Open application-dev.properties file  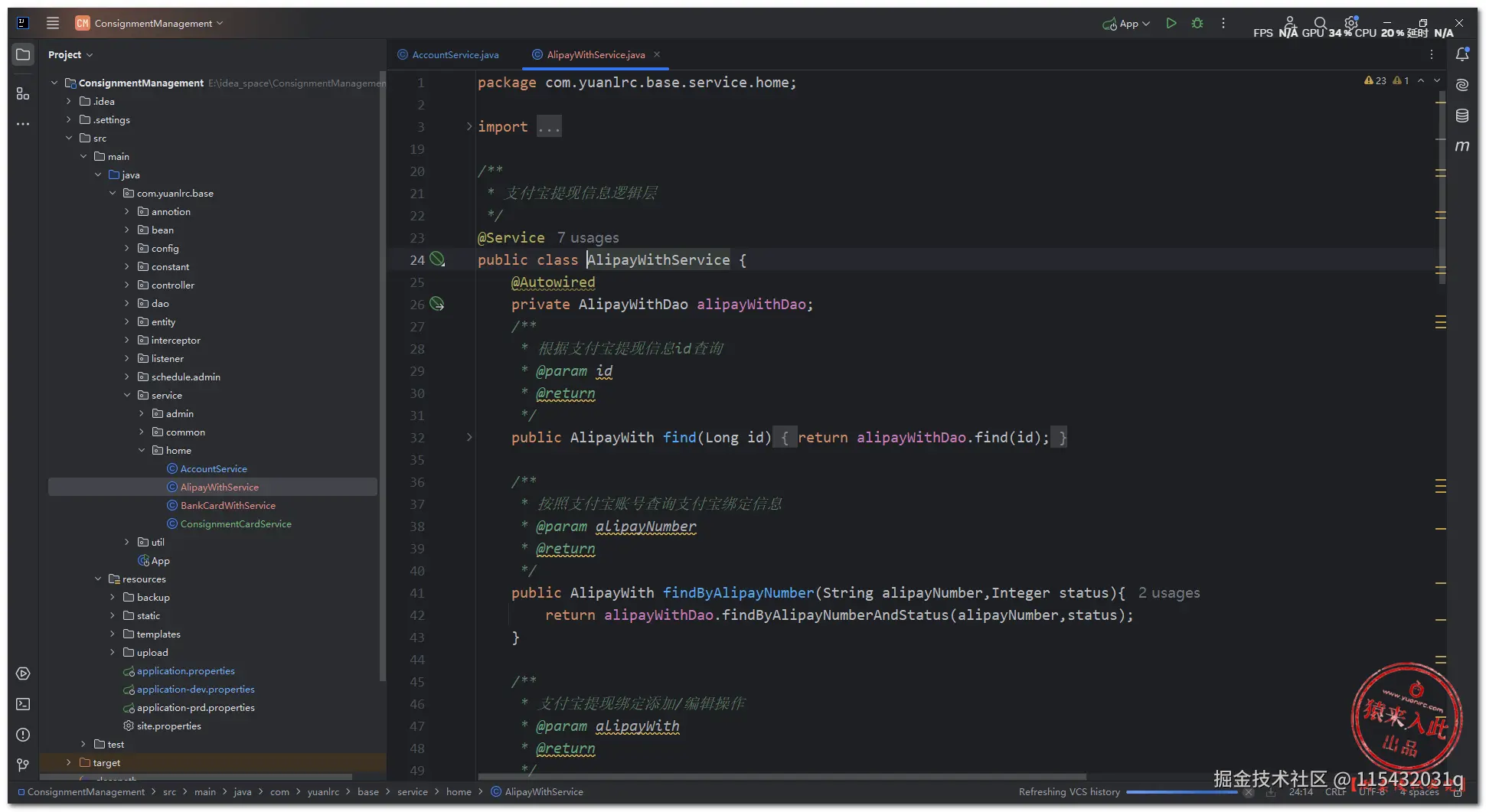(x=196, y=689)
